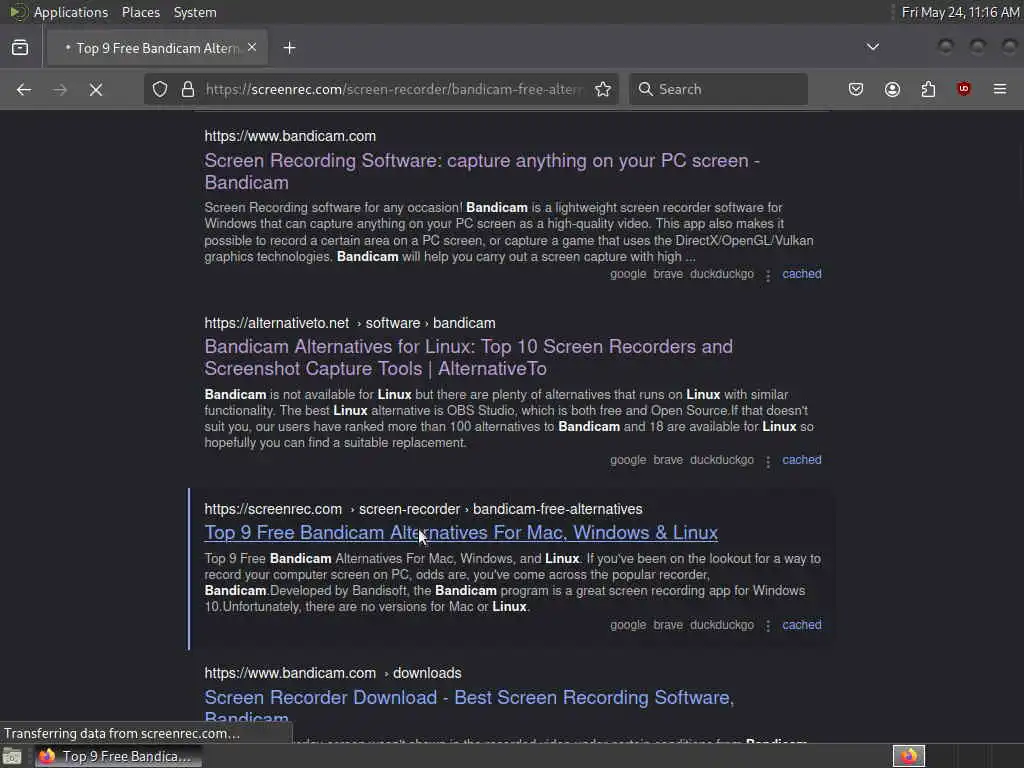Go back to the previous page
The width and height of the screenshot is (1024, 768).
[x=24, y=89]
